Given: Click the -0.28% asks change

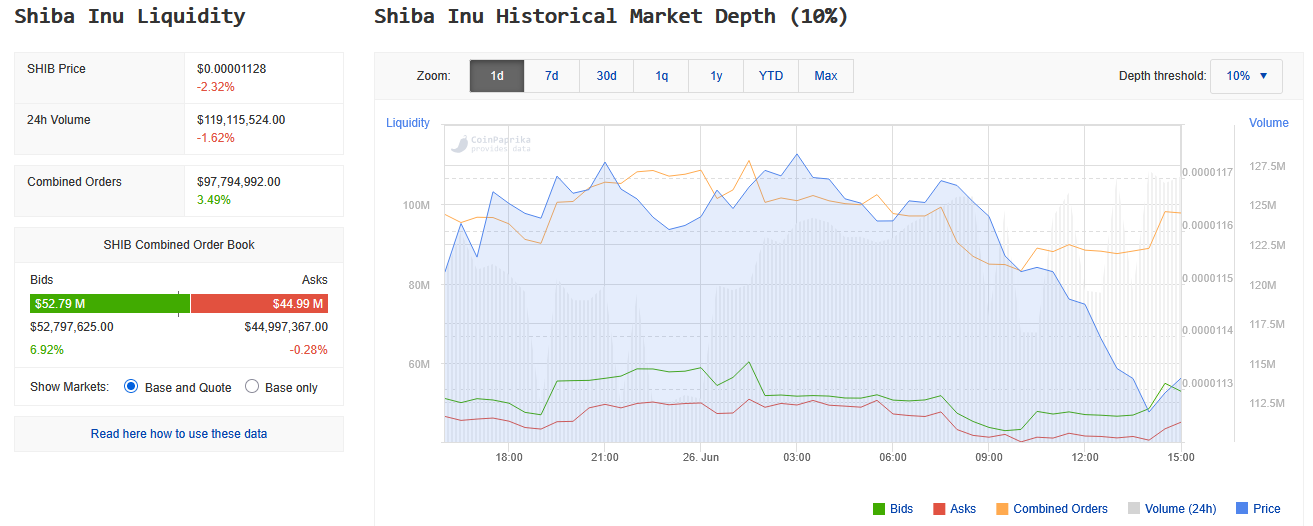Looking at the screenshot, I should click(x=308, y=350).
